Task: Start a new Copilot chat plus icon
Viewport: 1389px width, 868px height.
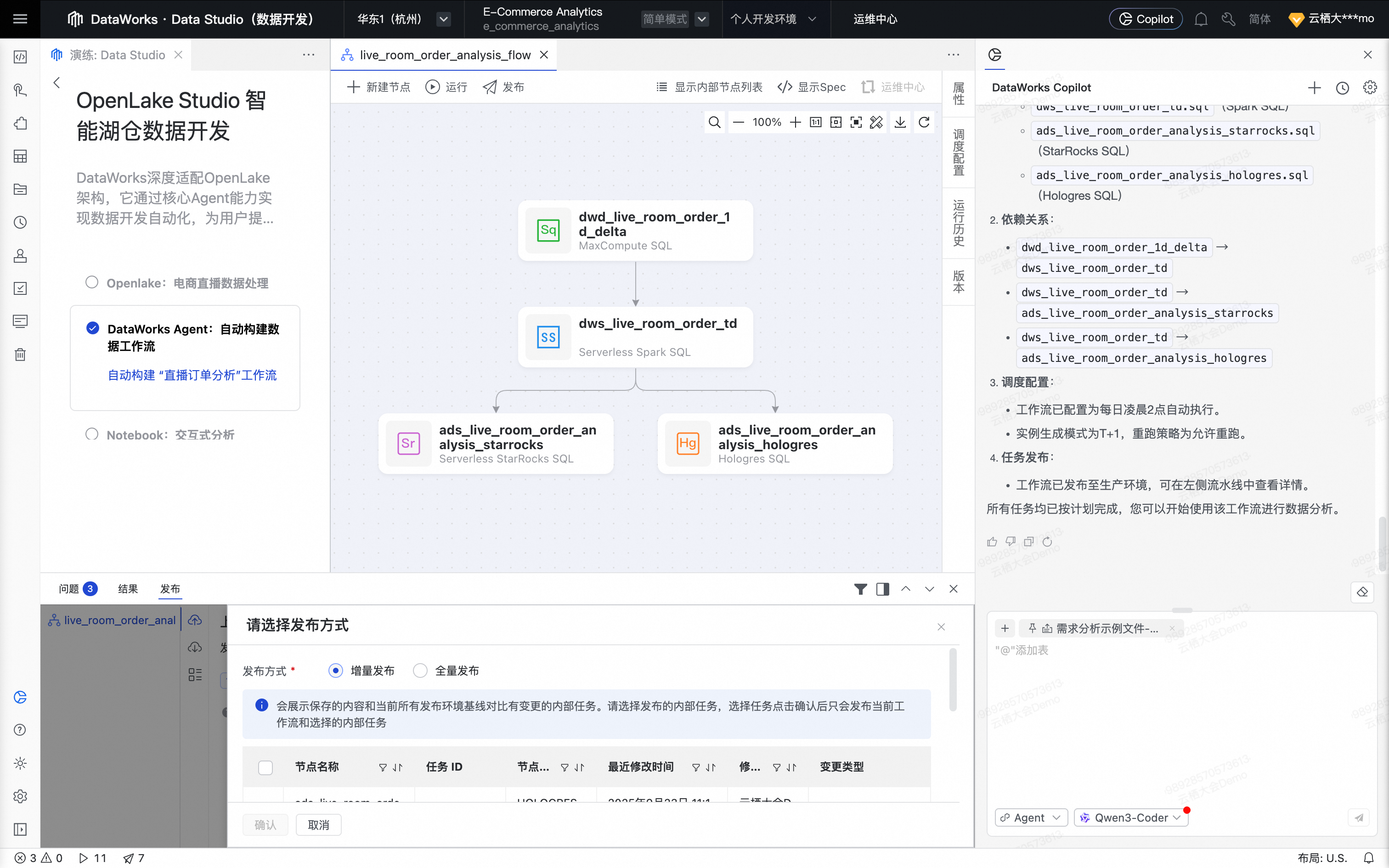Action: coord(1314,88)
